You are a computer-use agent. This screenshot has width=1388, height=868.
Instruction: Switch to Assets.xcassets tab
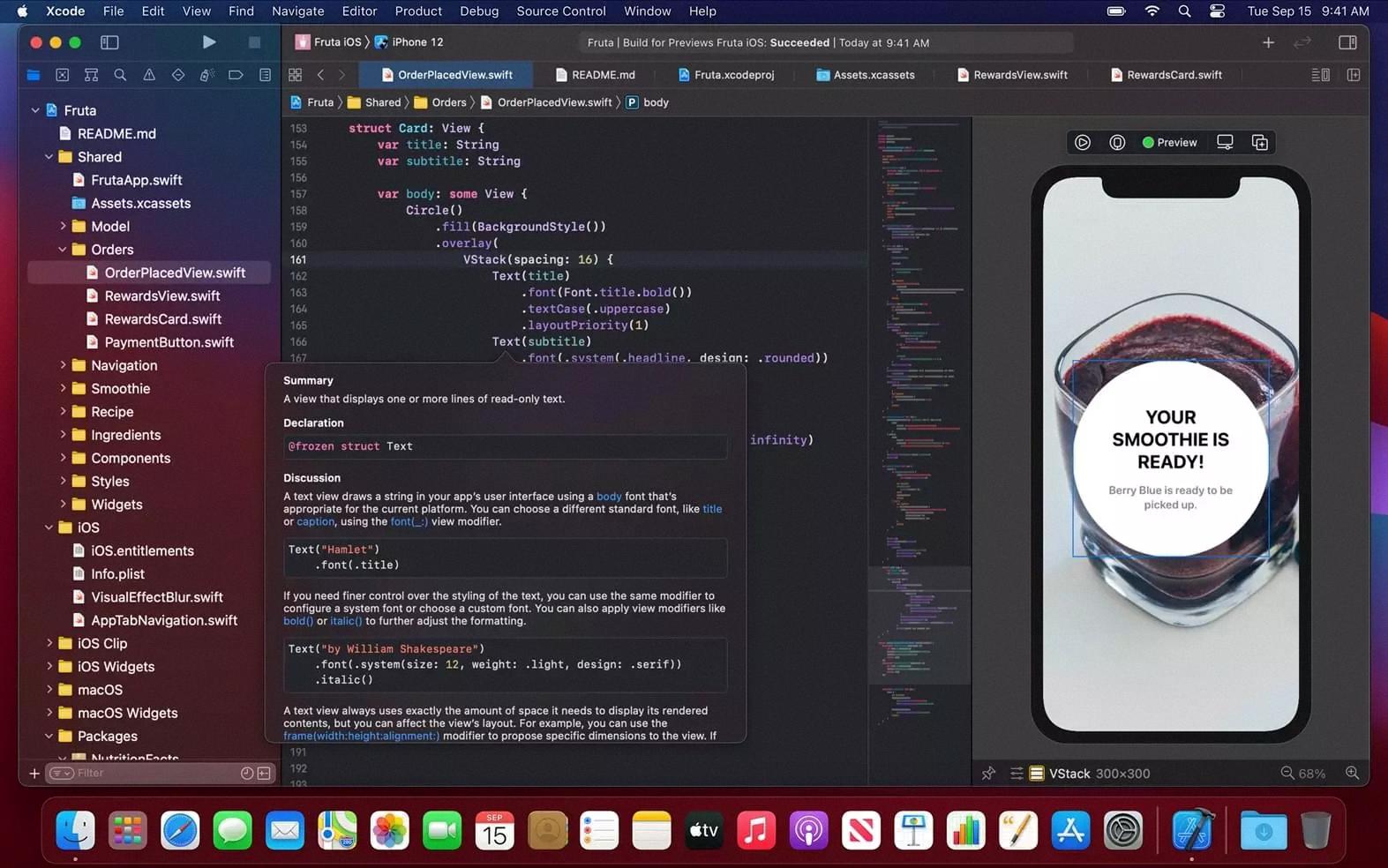click(x=866, y=75)
